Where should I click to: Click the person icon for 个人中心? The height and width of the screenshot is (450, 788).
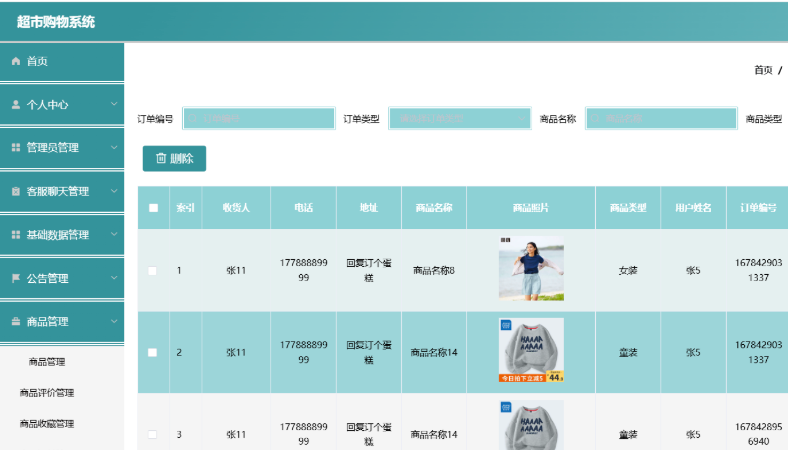pos(16,104)
